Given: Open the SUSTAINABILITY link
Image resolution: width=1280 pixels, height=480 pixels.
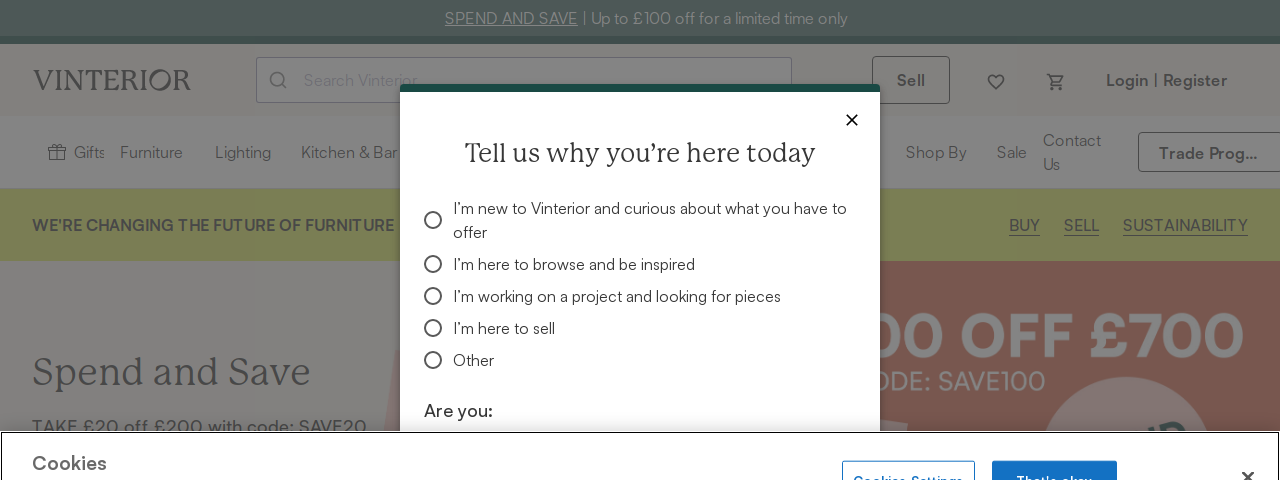Looking at the screenshot, I should tap(1185, 225).
